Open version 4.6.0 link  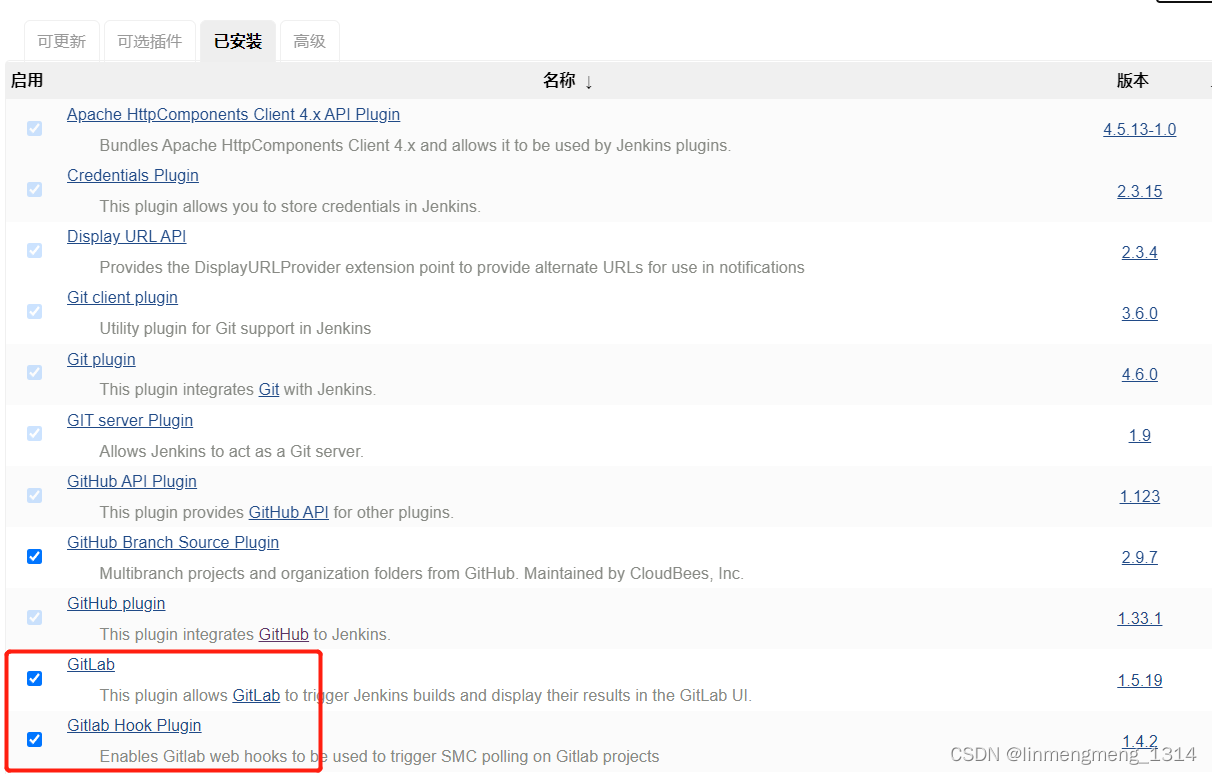(x=1140, y=375)
